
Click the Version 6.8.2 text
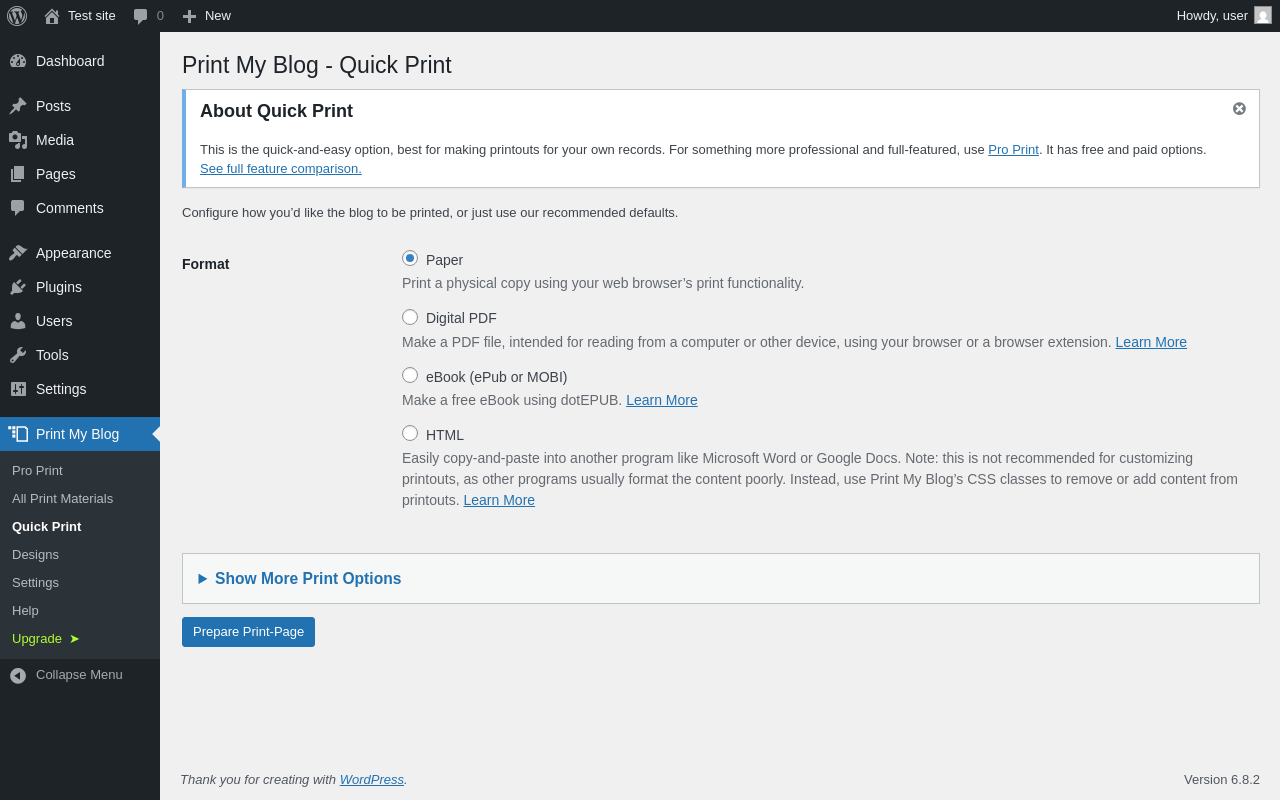(x=1222, y=779)
